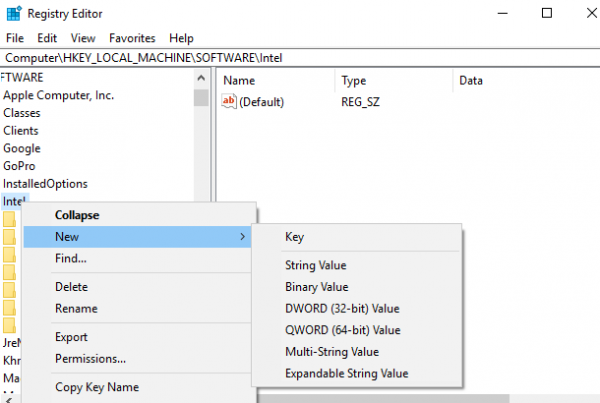
Task: Open the File menu
Action: point(15,38)
